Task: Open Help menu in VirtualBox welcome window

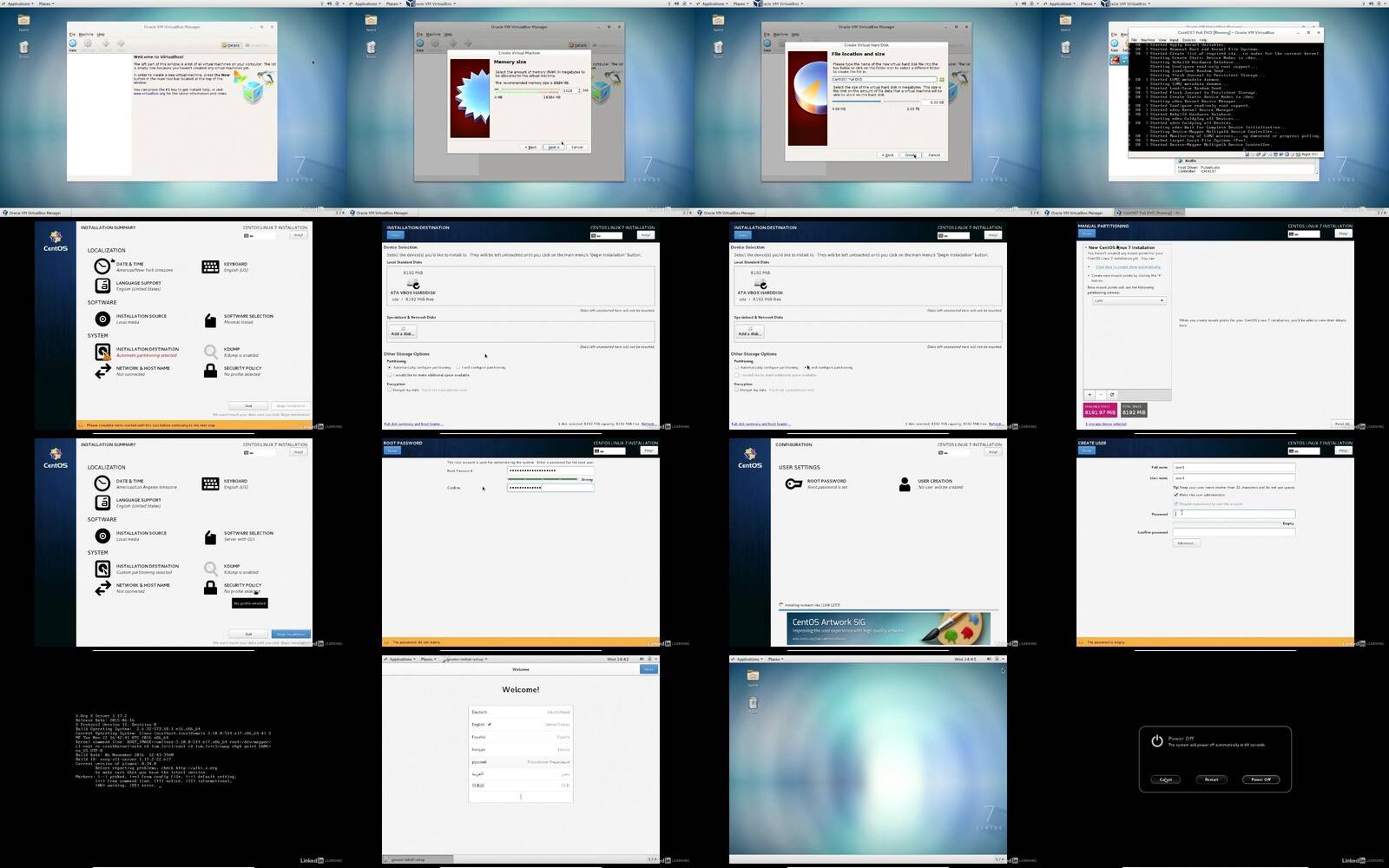Action: pyautogui.click(x=101, y=35)
